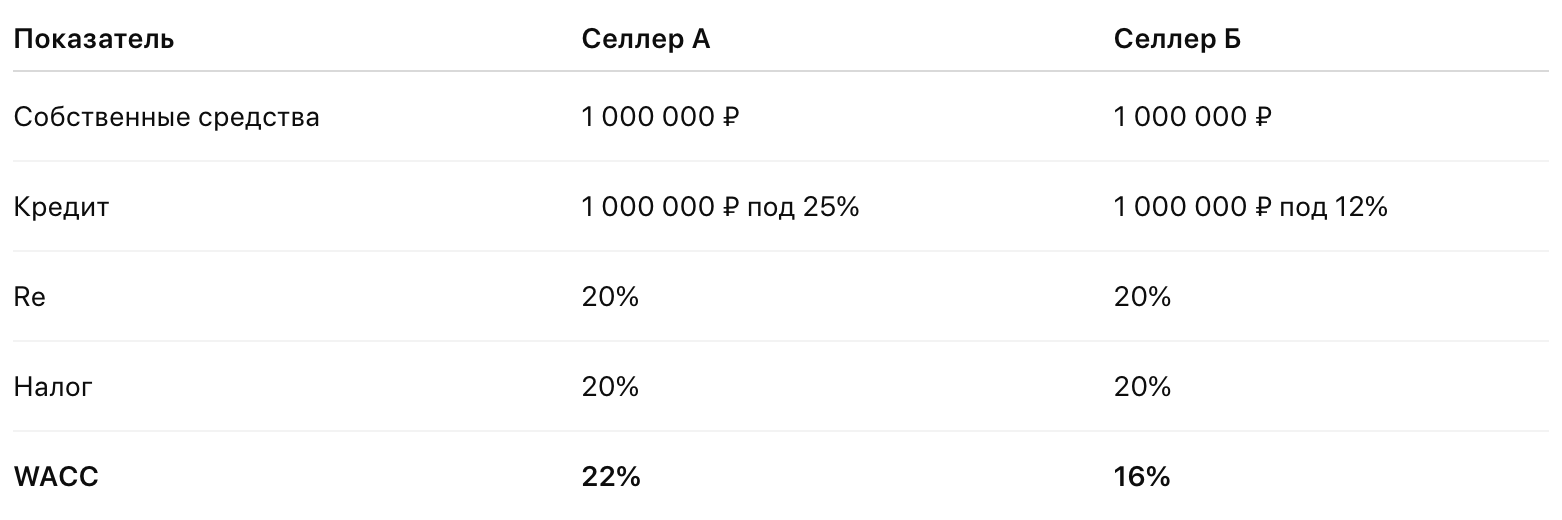Select the Налог row label

click(53, 386)
